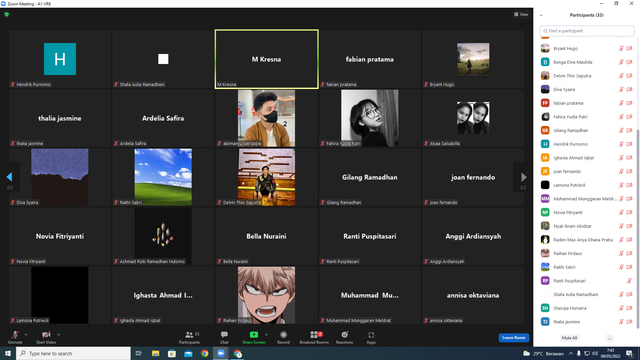The image size is (640, 360).
Task: Click video-off icon on Diva Syaira row
Action: [629, 89]
